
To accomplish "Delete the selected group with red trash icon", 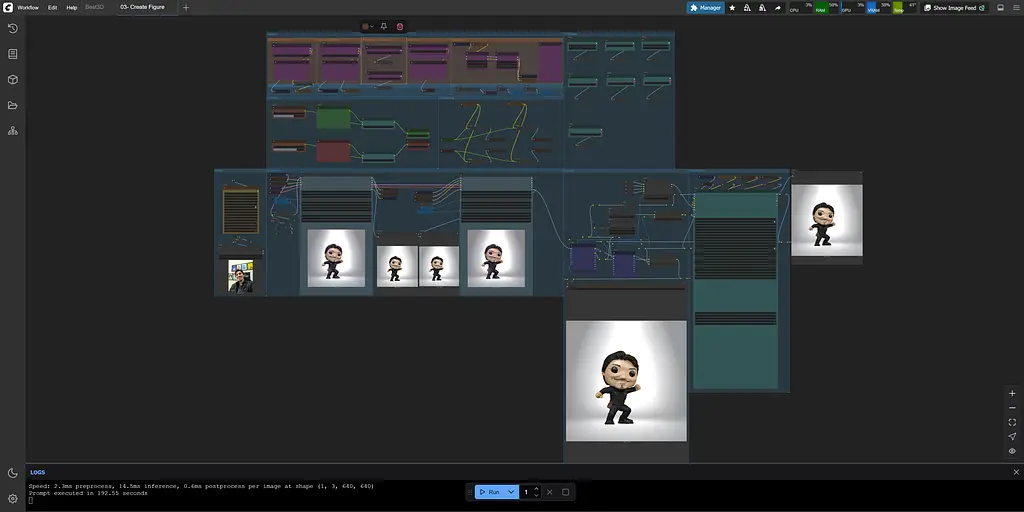I will pos(400,27).
